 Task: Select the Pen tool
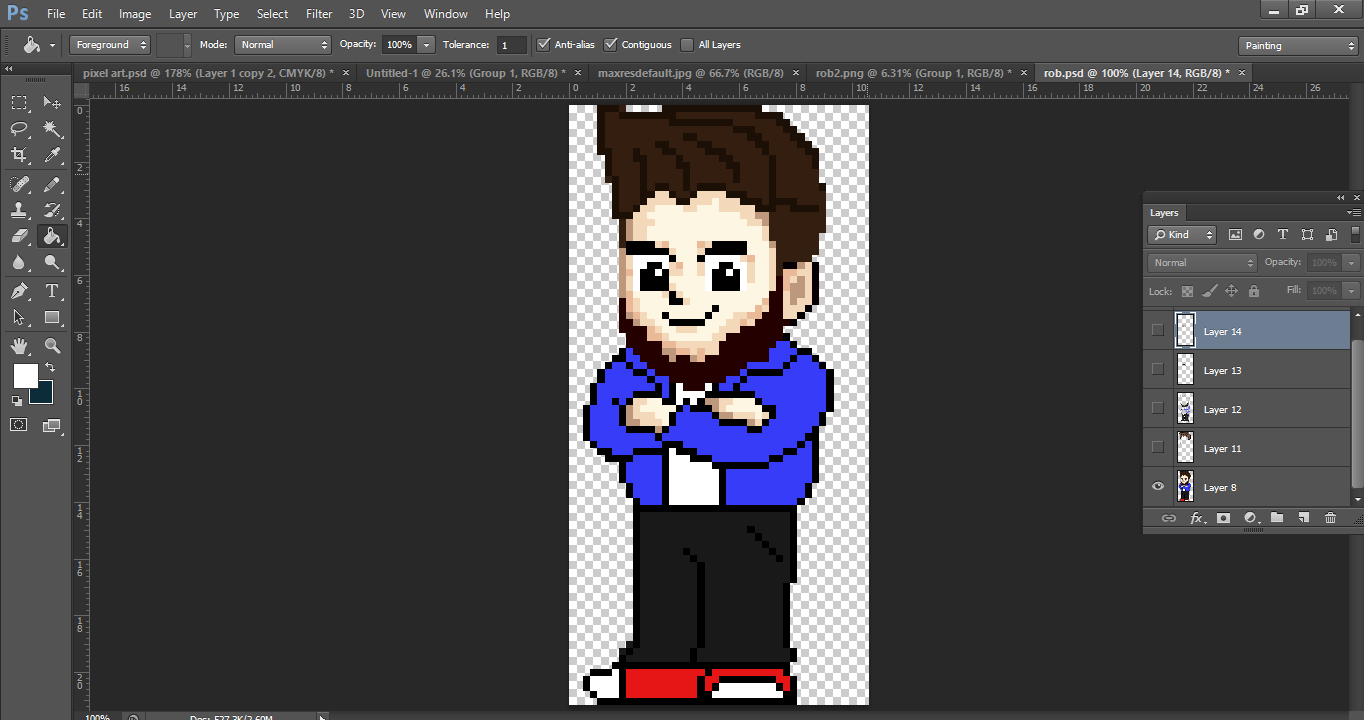[19, 291]
